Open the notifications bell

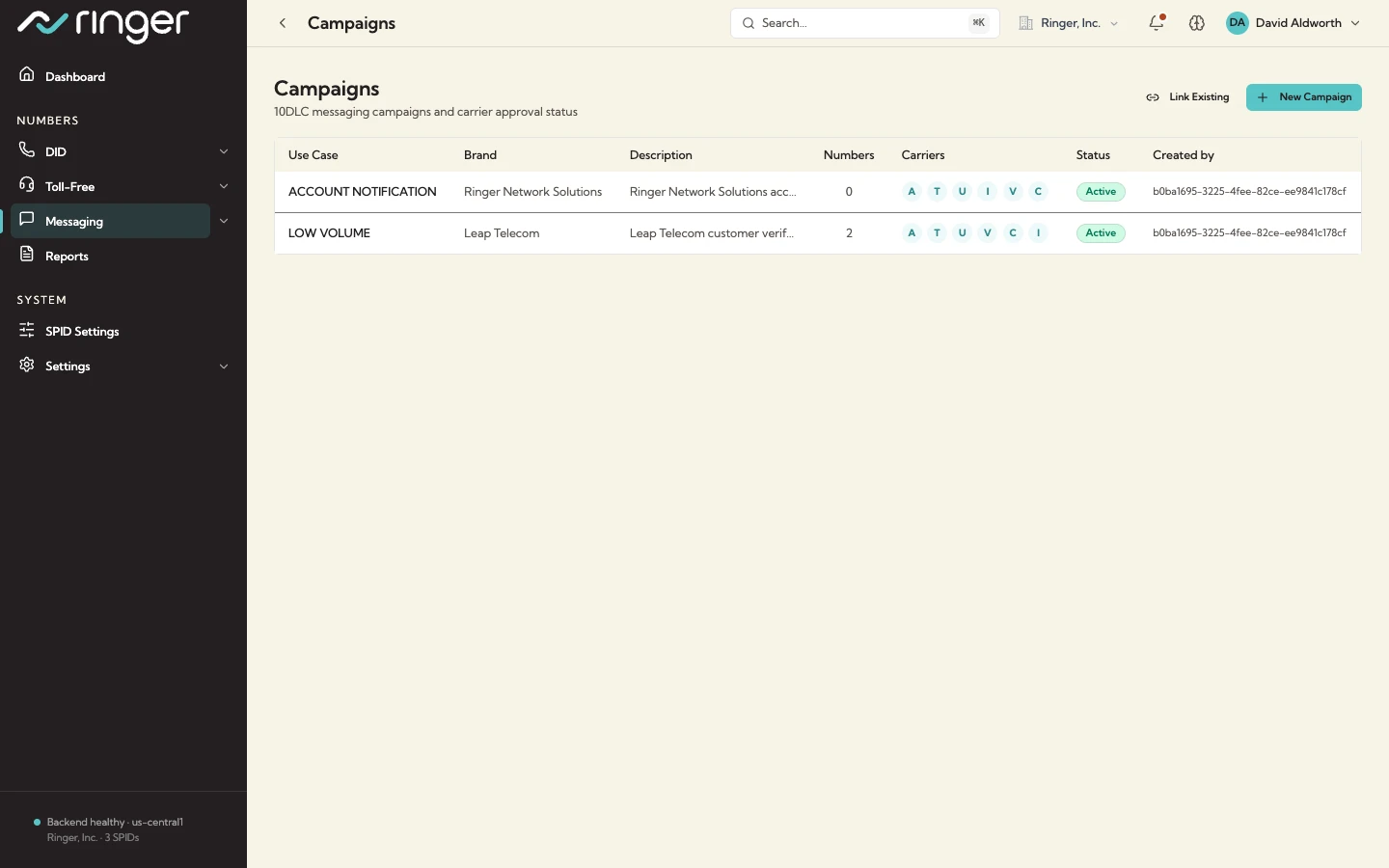pos(1157,22)
